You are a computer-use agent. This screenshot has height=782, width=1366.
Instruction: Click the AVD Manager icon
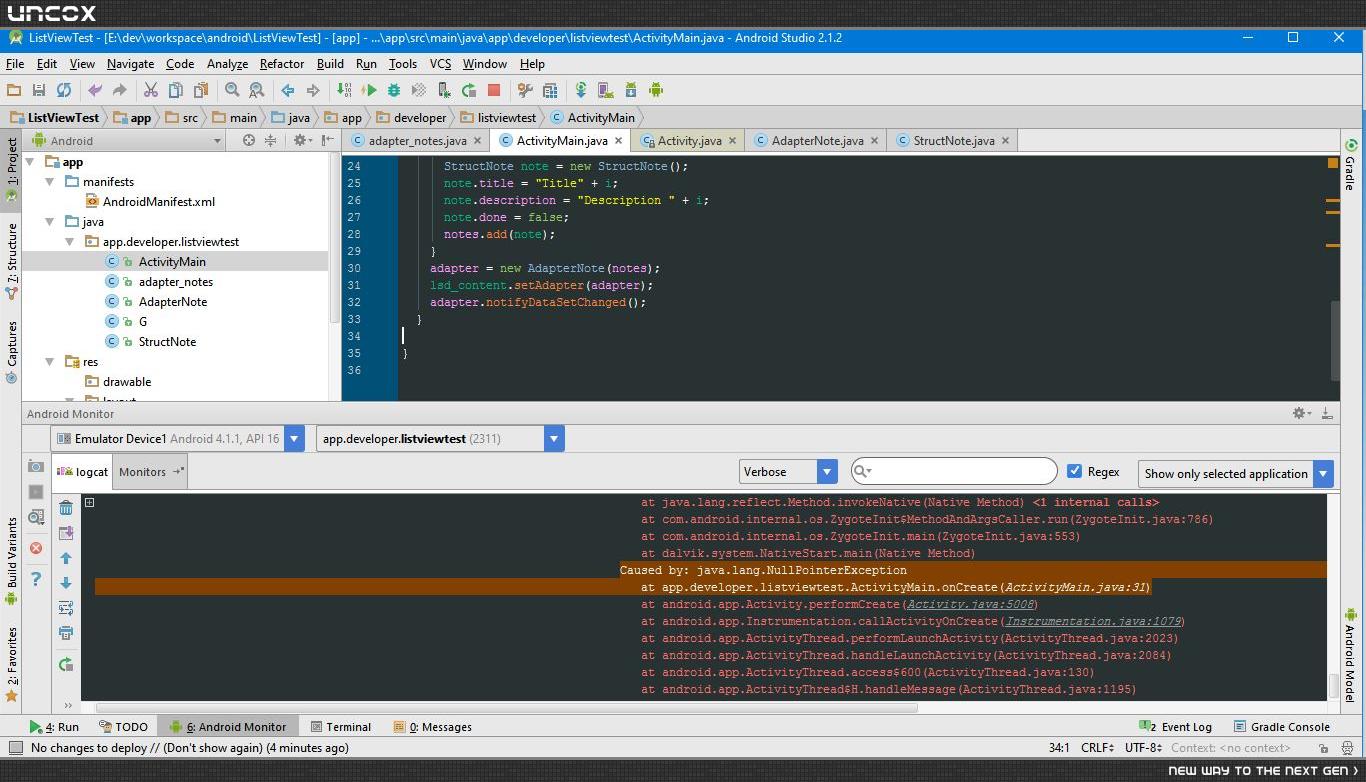point(605,90)
